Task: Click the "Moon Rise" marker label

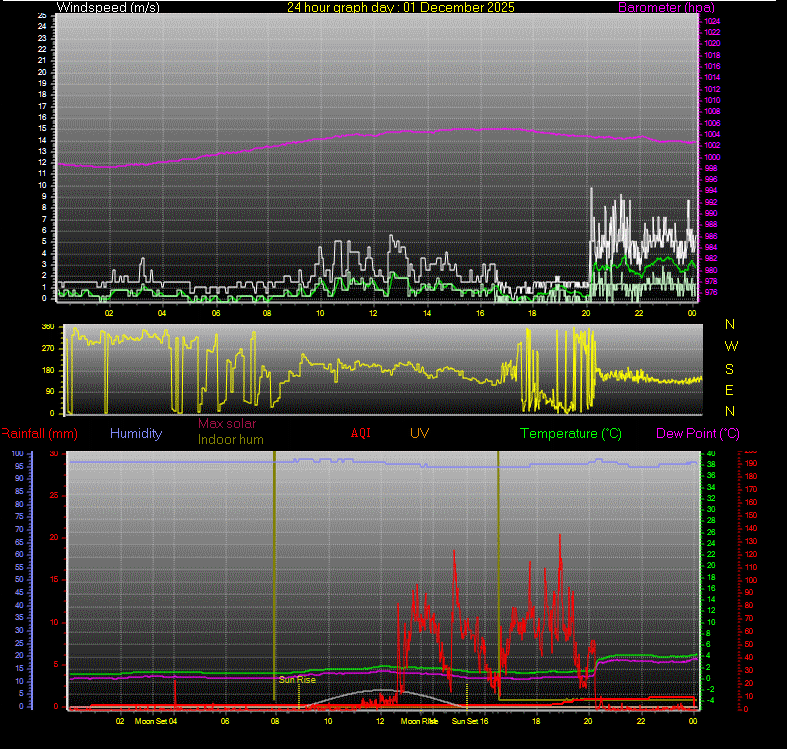Action: (419, 721)
